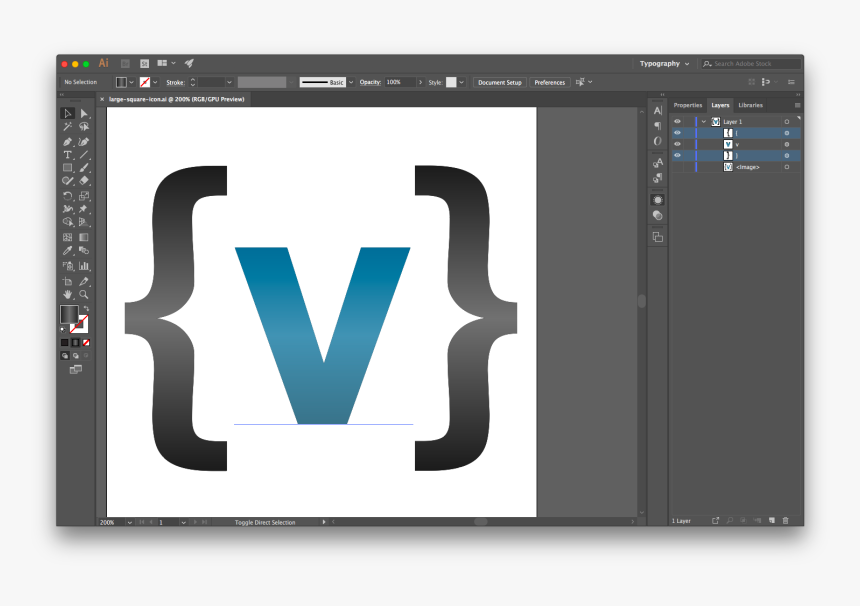Click target circle of the <Image> sublayer
This screenshot has width=860, height=606.
click(787, 167)
